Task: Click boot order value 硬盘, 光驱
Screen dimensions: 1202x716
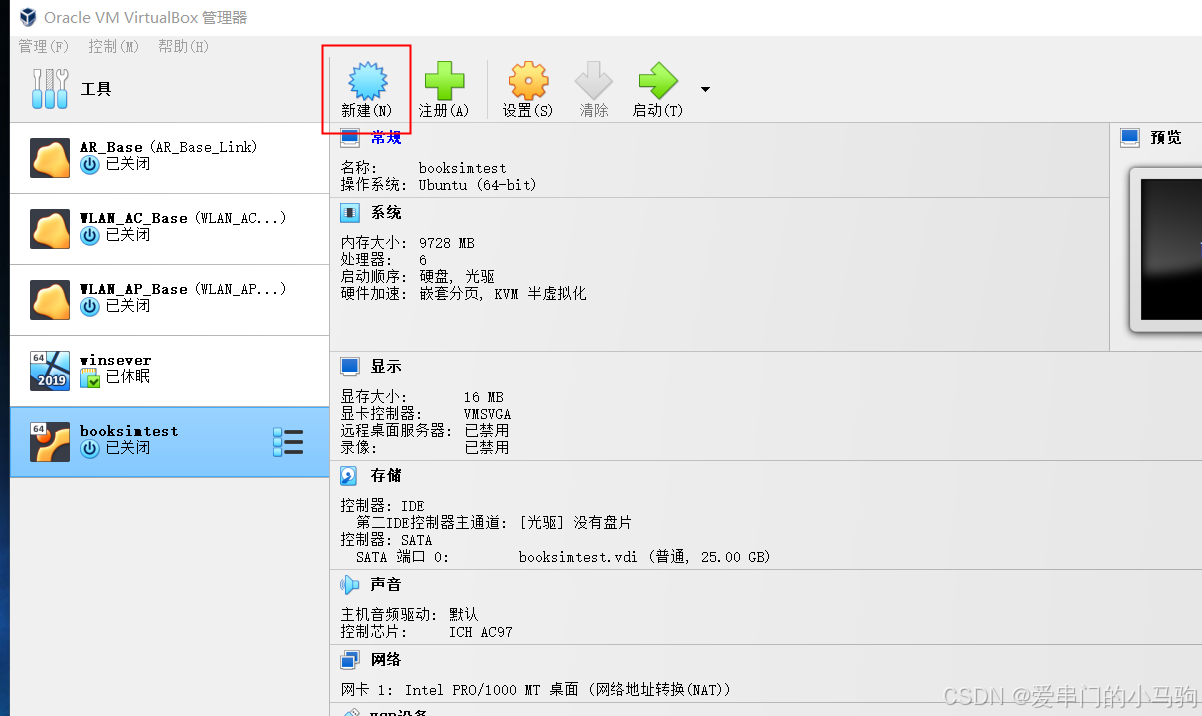Action: pyautogui.click(x=457, y=276)
